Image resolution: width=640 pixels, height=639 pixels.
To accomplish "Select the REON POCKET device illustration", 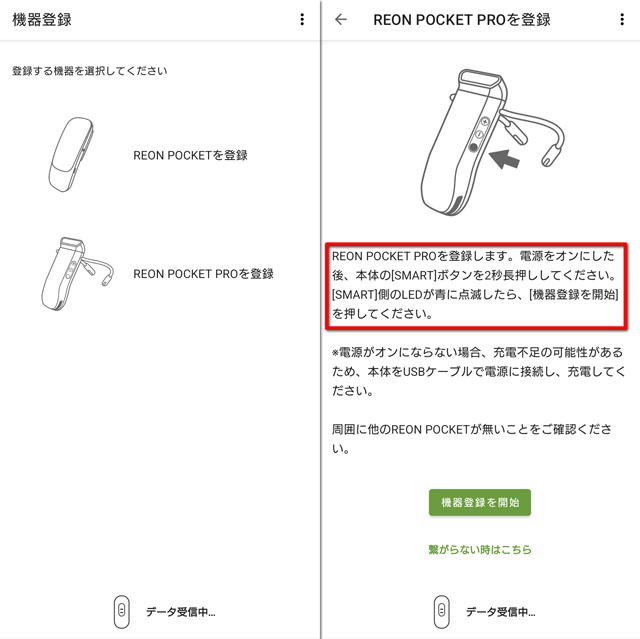I will click(x=71, y=155).
